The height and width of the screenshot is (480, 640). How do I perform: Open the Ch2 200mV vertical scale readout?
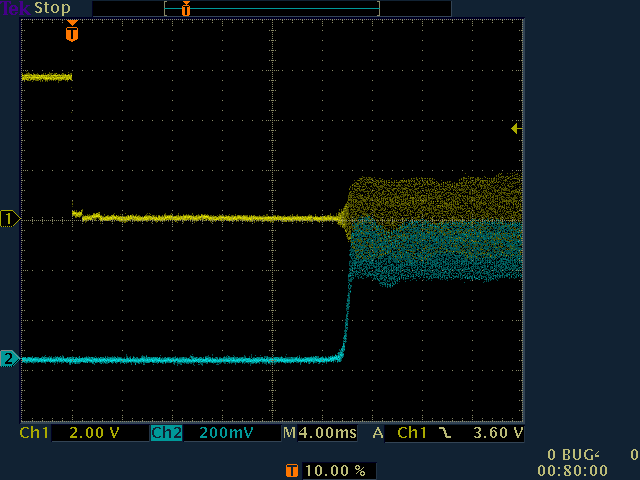[x=225, y=433]
